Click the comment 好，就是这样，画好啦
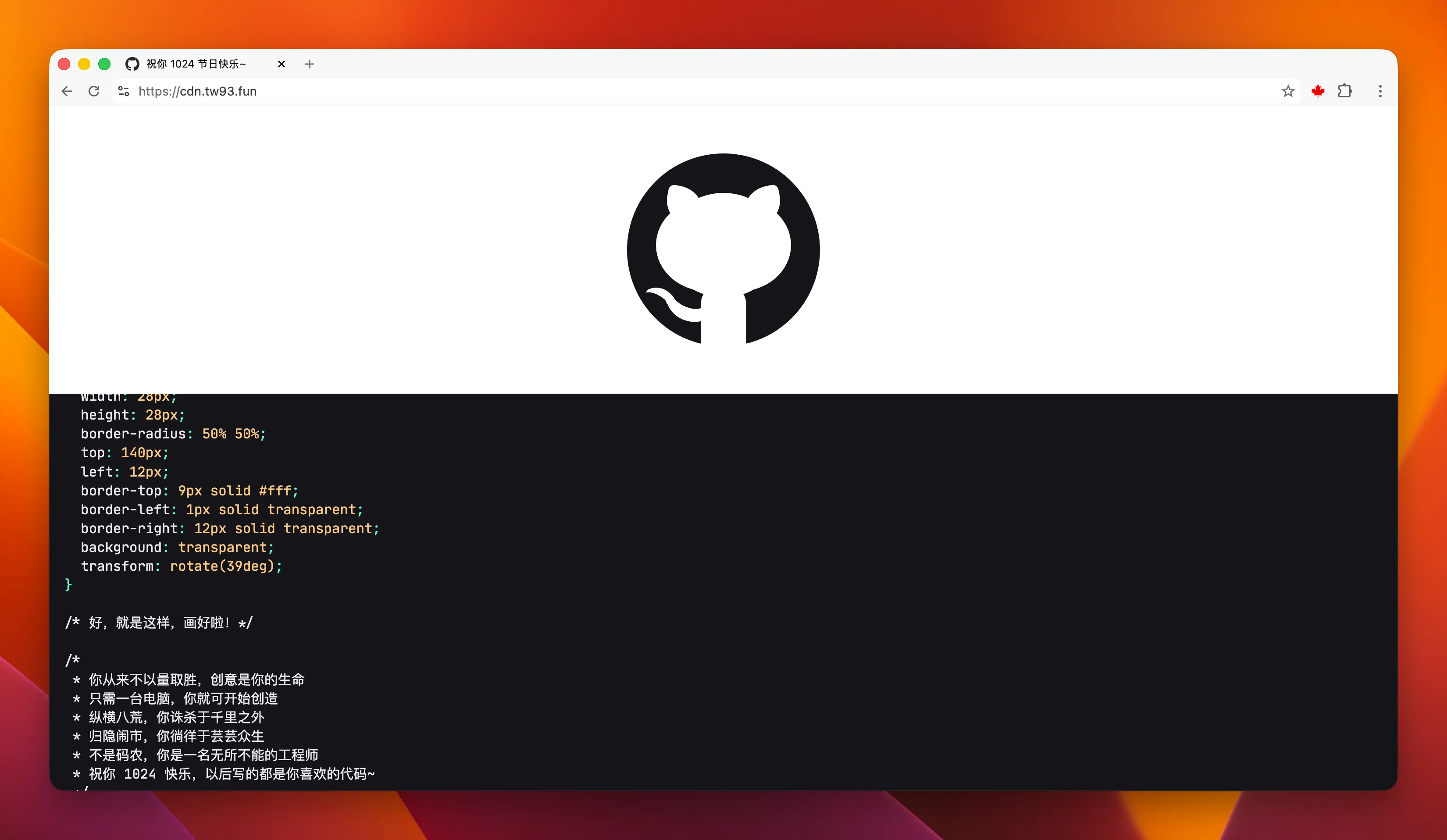 (159, 623)
